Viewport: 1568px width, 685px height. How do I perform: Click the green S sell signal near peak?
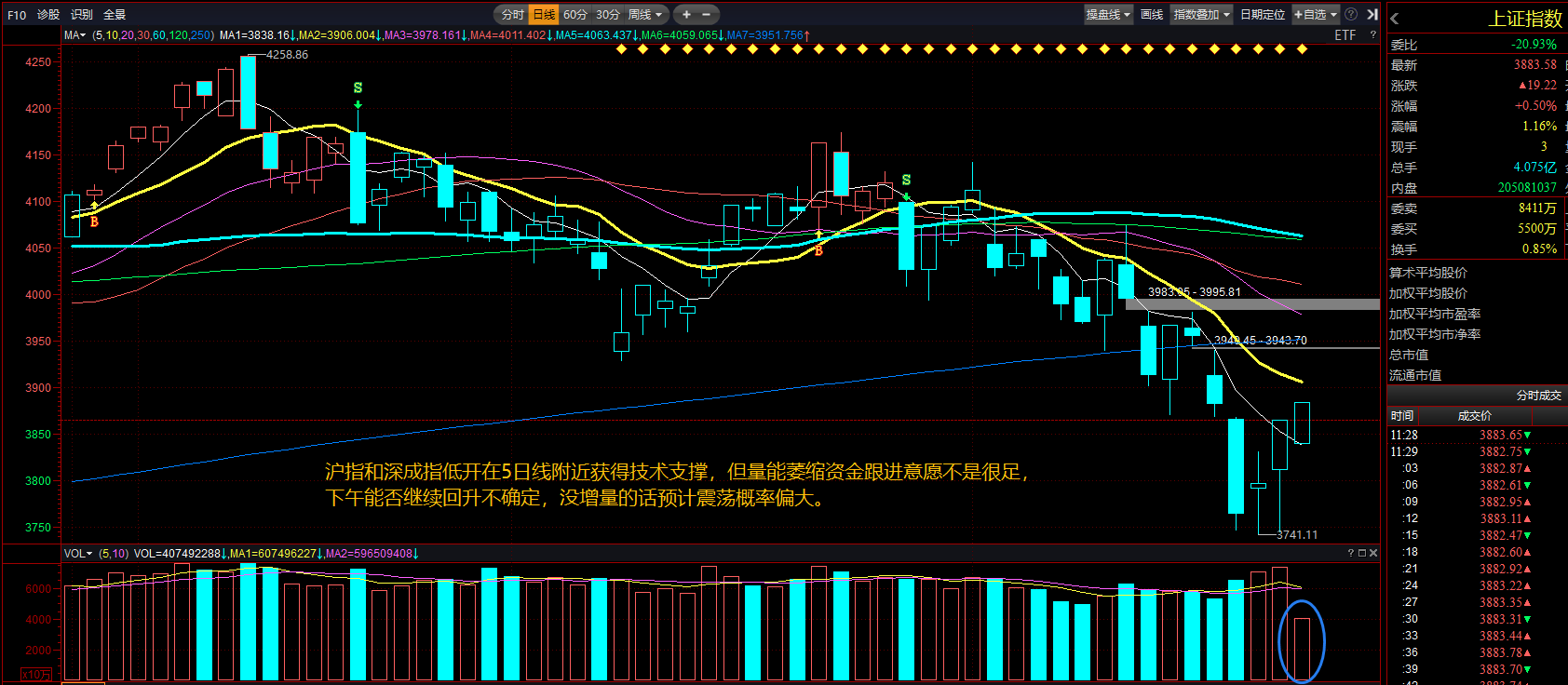click(x=358, y=87)
